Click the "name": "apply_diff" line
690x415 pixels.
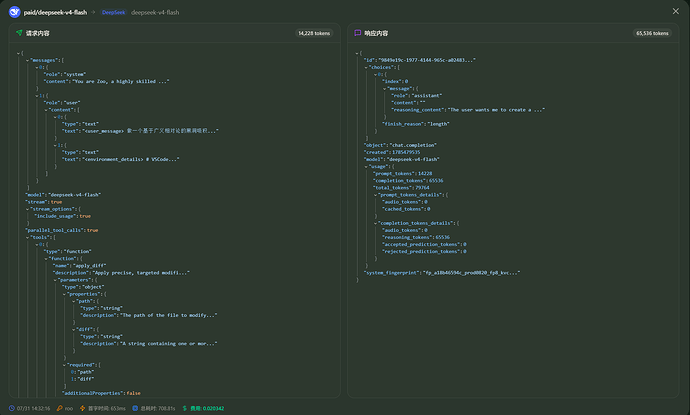(x=79, y=266)
